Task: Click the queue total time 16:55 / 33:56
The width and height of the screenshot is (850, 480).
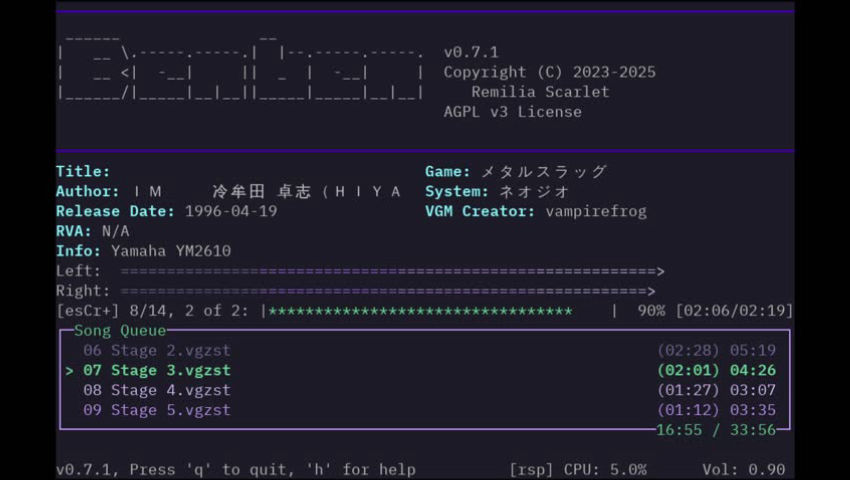Action: coord(716,430)
